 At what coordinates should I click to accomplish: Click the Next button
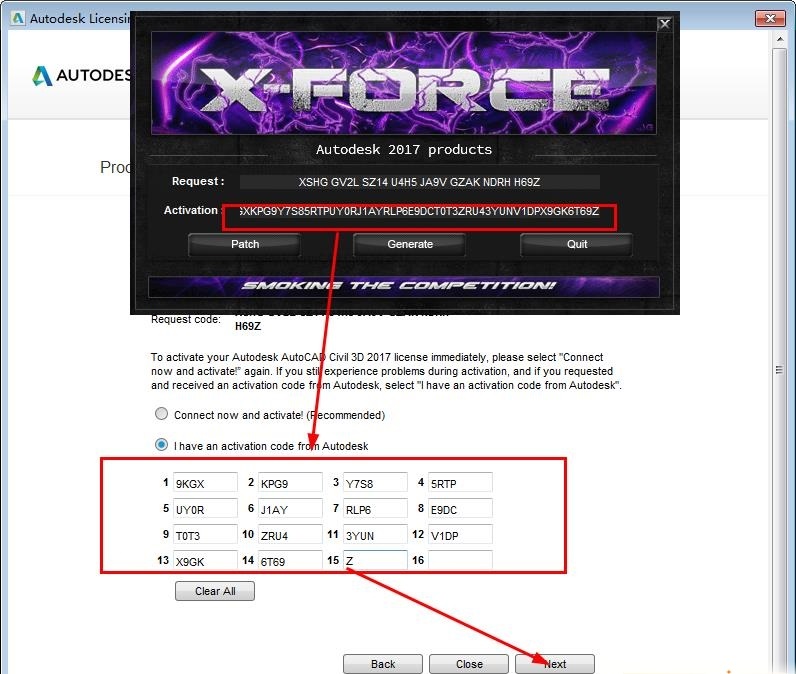coord(555,664)
